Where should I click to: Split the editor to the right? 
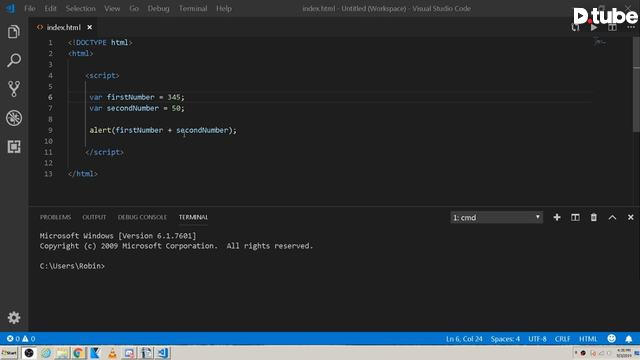[x=612, y=28]
